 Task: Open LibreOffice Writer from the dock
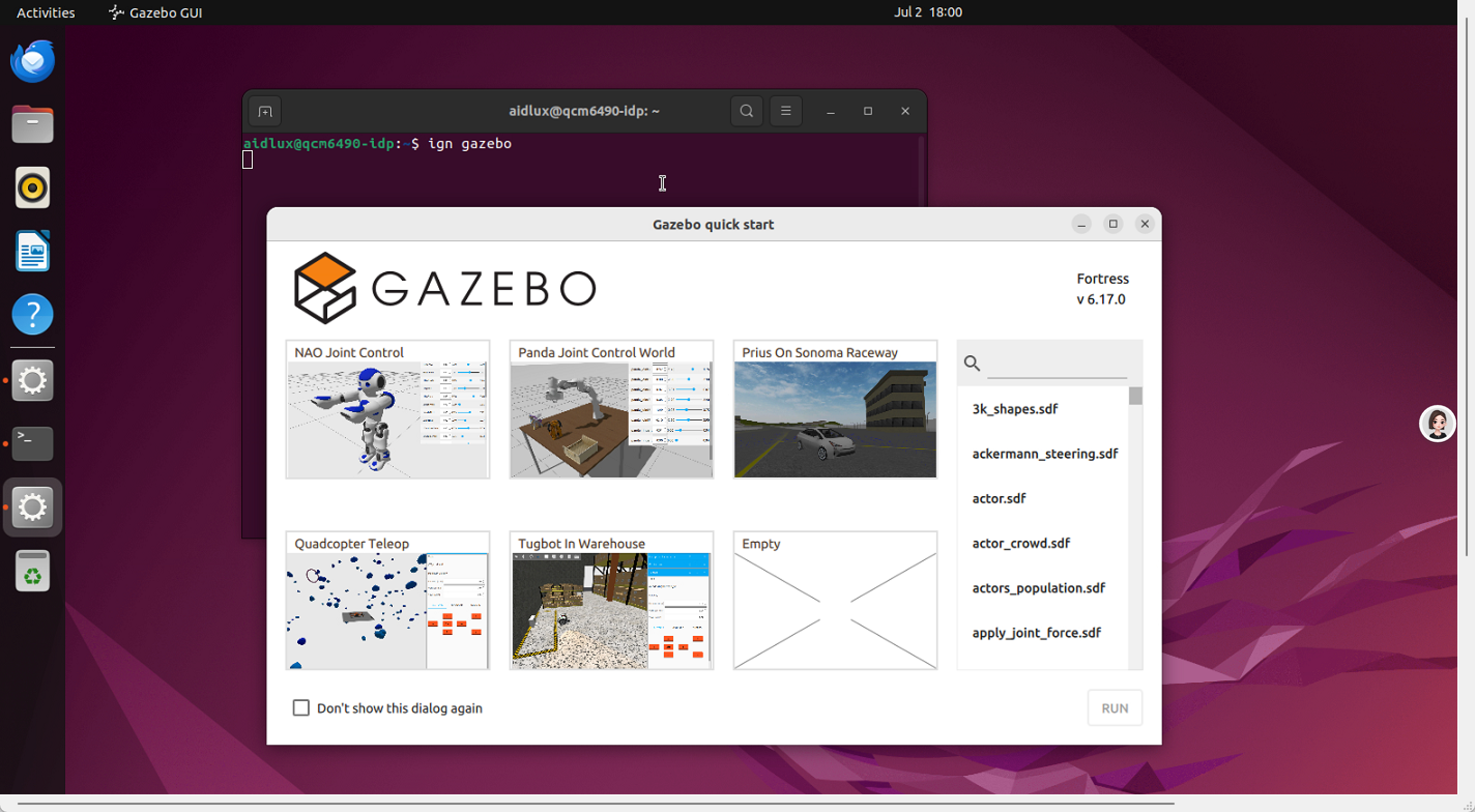point(32,251)
